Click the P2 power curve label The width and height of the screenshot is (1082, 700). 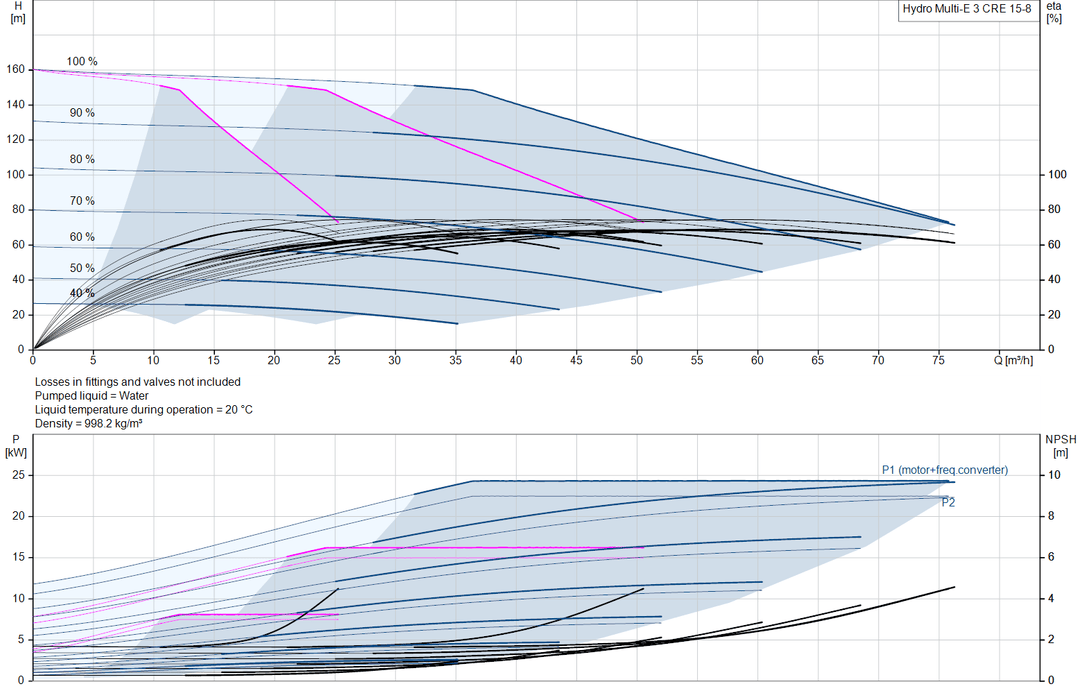point(948,503)
